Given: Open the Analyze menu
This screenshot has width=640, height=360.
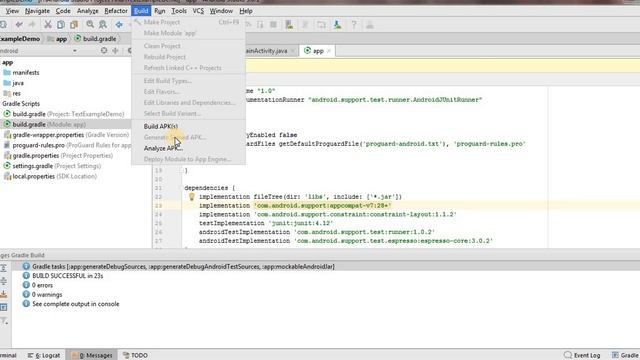Looking at the screenshot, I should (87, 11).
